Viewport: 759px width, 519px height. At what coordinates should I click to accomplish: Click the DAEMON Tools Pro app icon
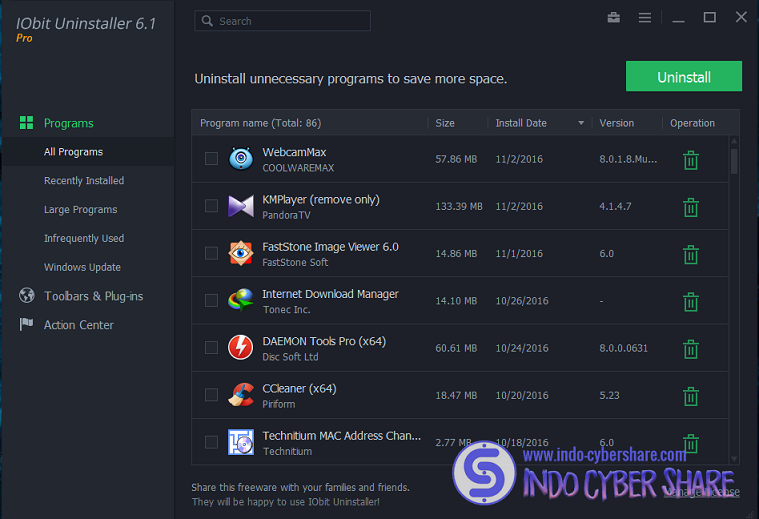coord(241,348)
